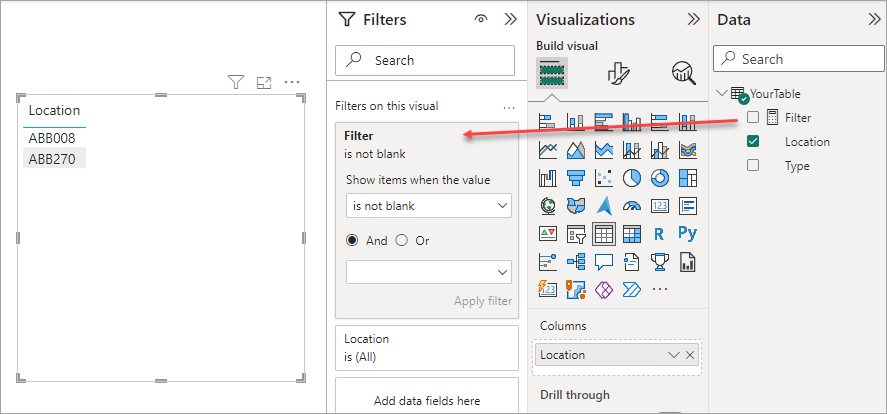Click the Apply filter button
The width and height of the screenshot is (887, 414).
click(x=483, y=301)
